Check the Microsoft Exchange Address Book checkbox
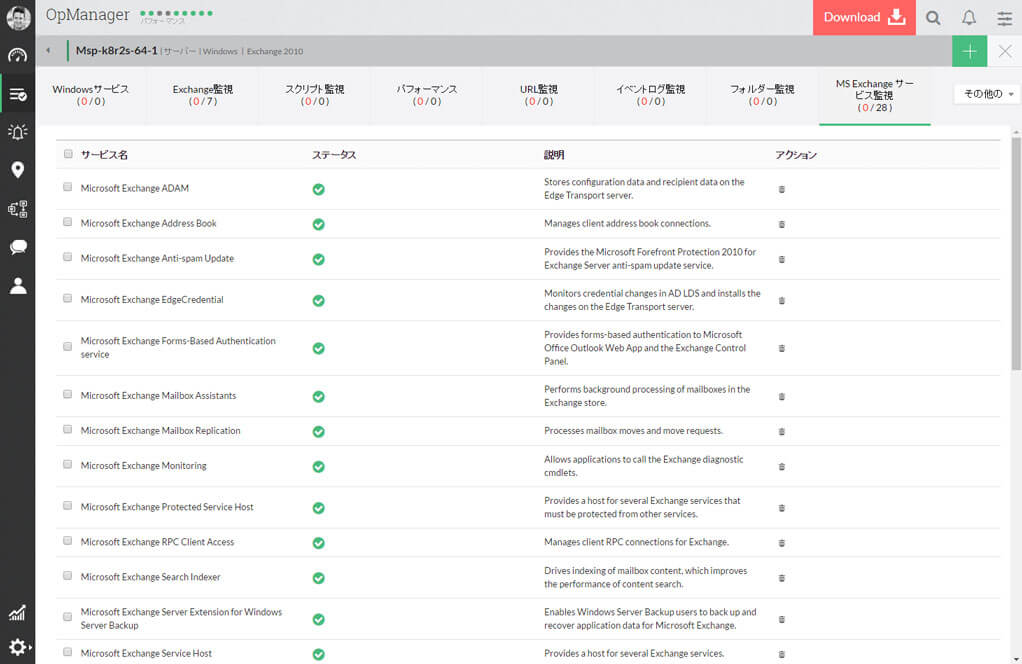Screen dimensions: 1022x664 68,222
